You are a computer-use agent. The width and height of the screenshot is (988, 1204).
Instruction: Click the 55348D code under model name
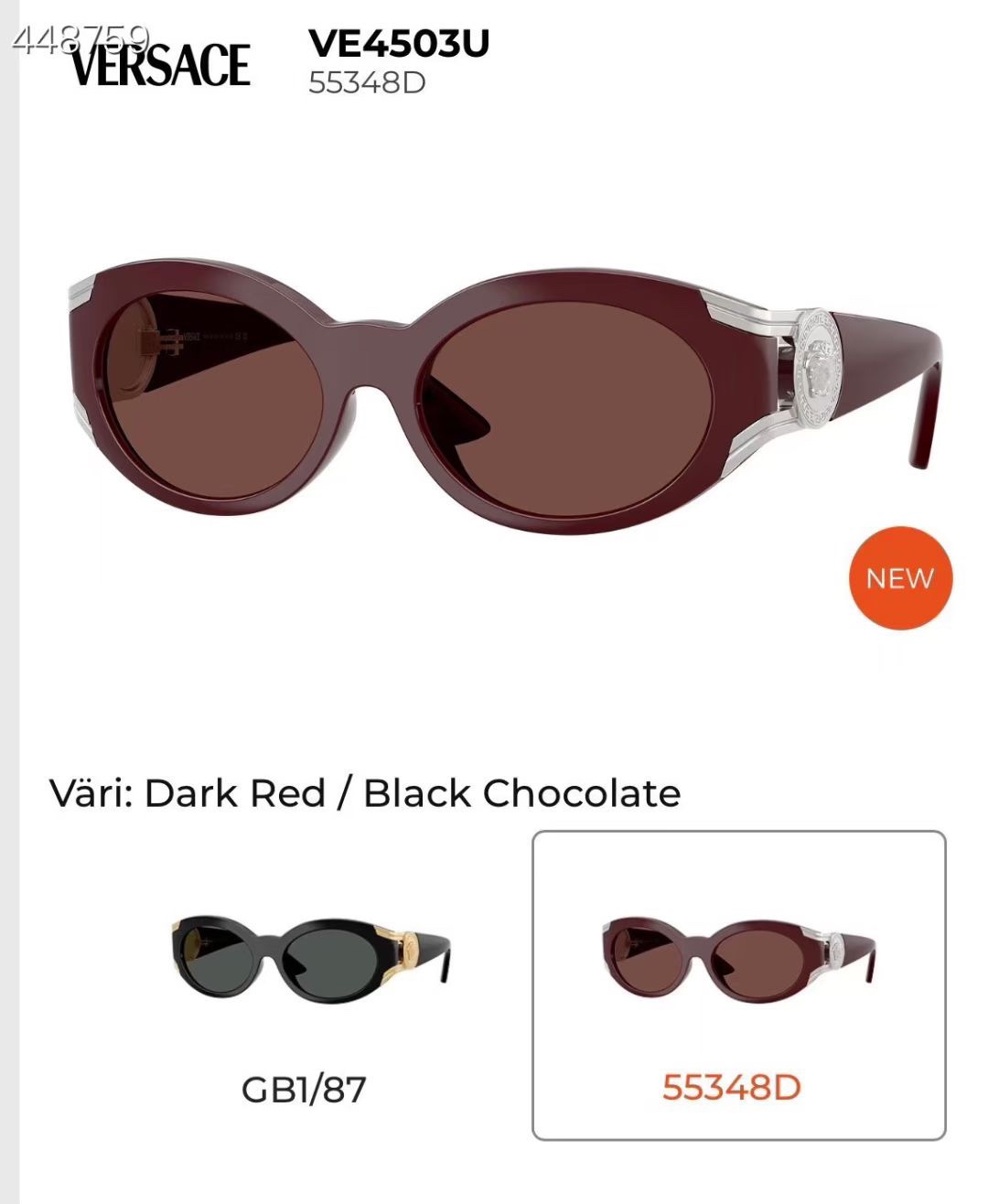click(367, 82)
